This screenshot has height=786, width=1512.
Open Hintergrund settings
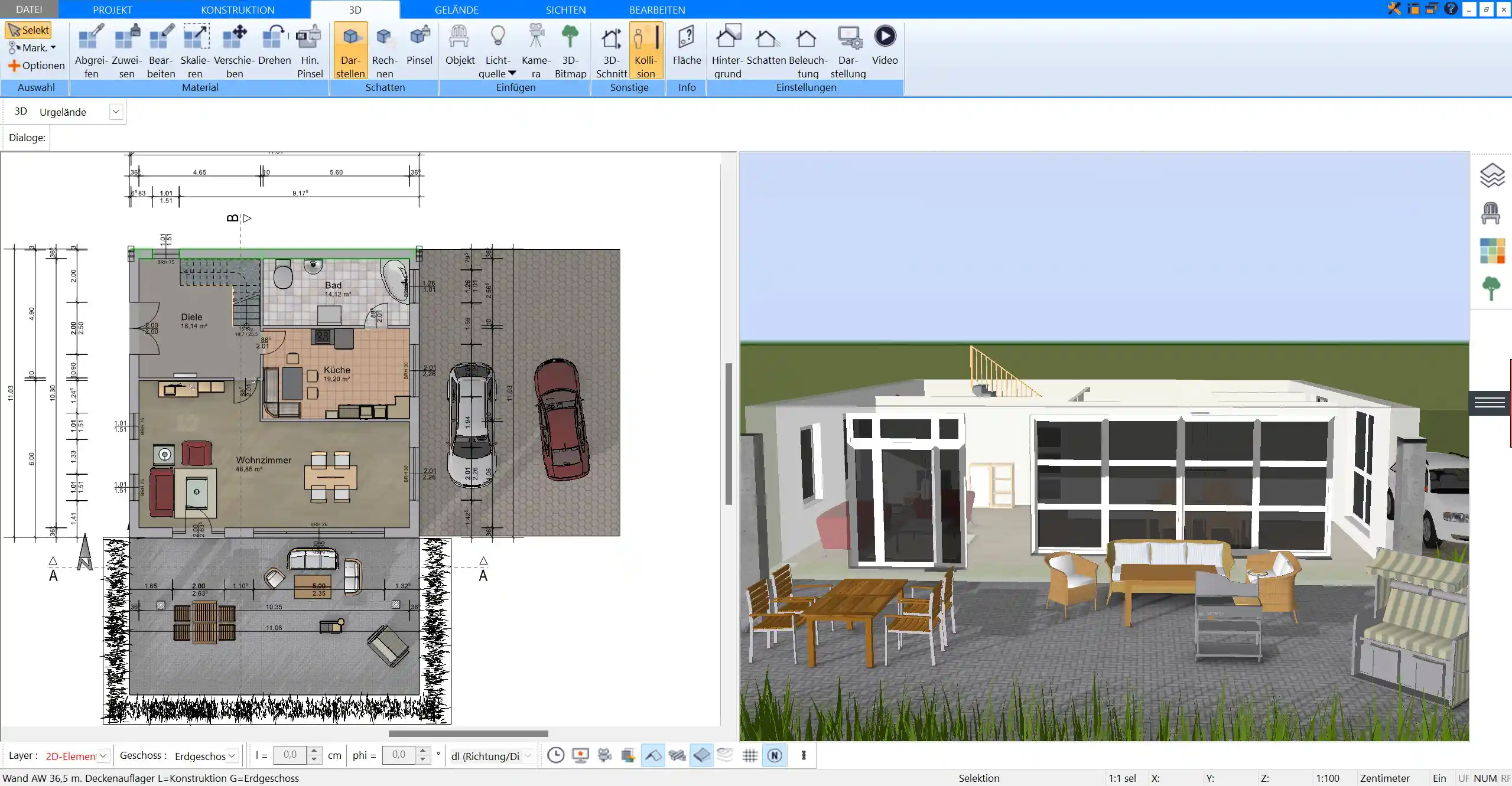point(727,51)
